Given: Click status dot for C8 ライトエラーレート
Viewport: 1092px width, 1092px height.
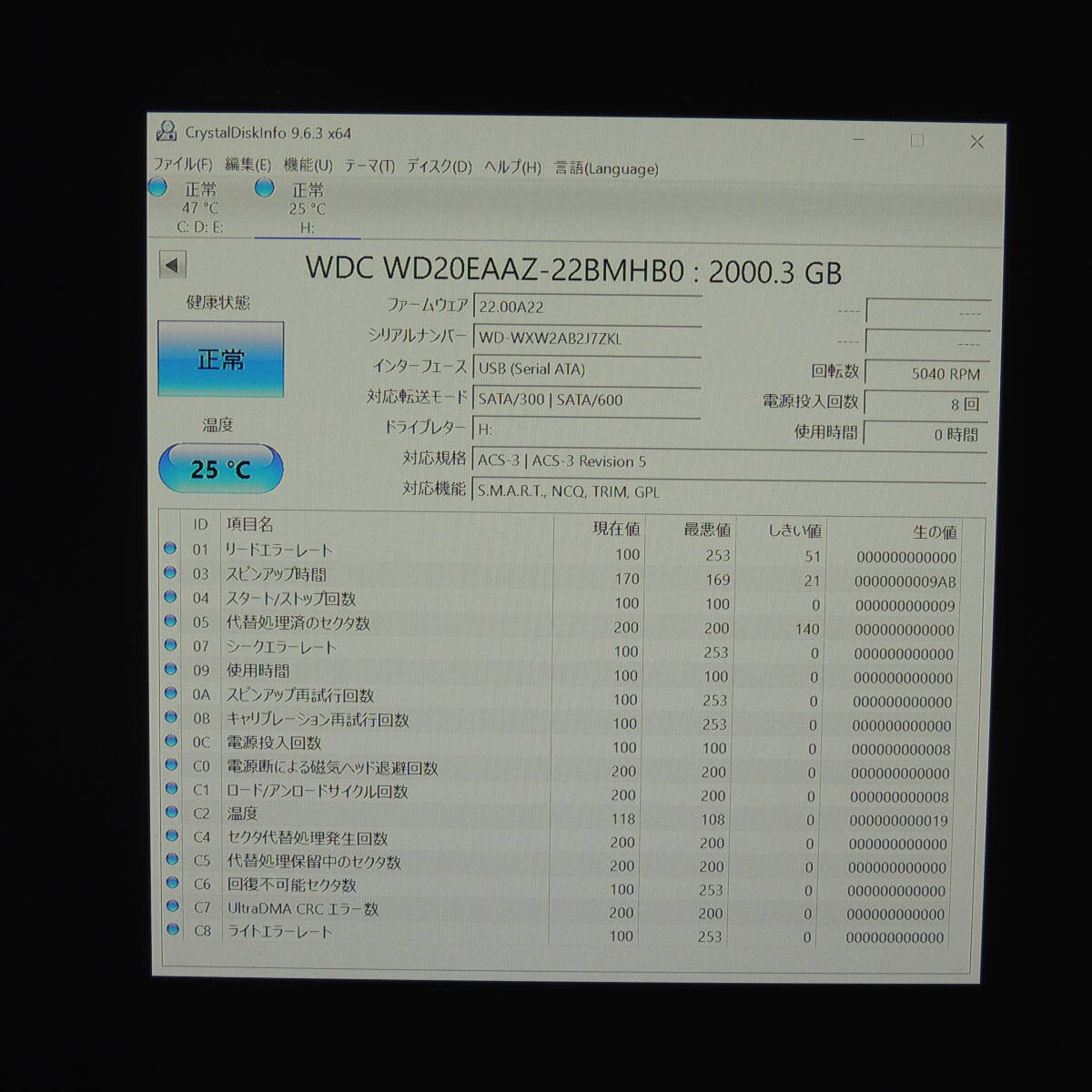Looking at the screenshot, I should point(173,930).
